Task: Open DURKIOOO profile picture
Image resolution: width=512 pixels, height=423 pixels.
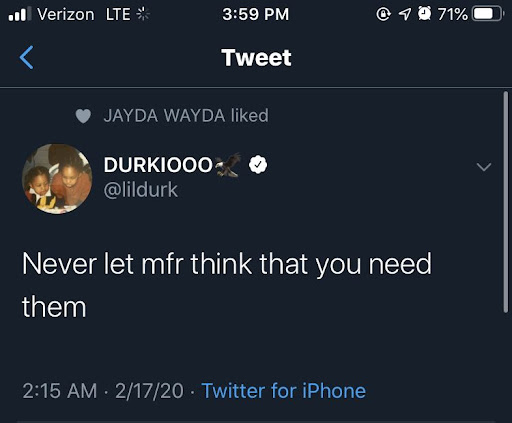Action: [57, 179]
